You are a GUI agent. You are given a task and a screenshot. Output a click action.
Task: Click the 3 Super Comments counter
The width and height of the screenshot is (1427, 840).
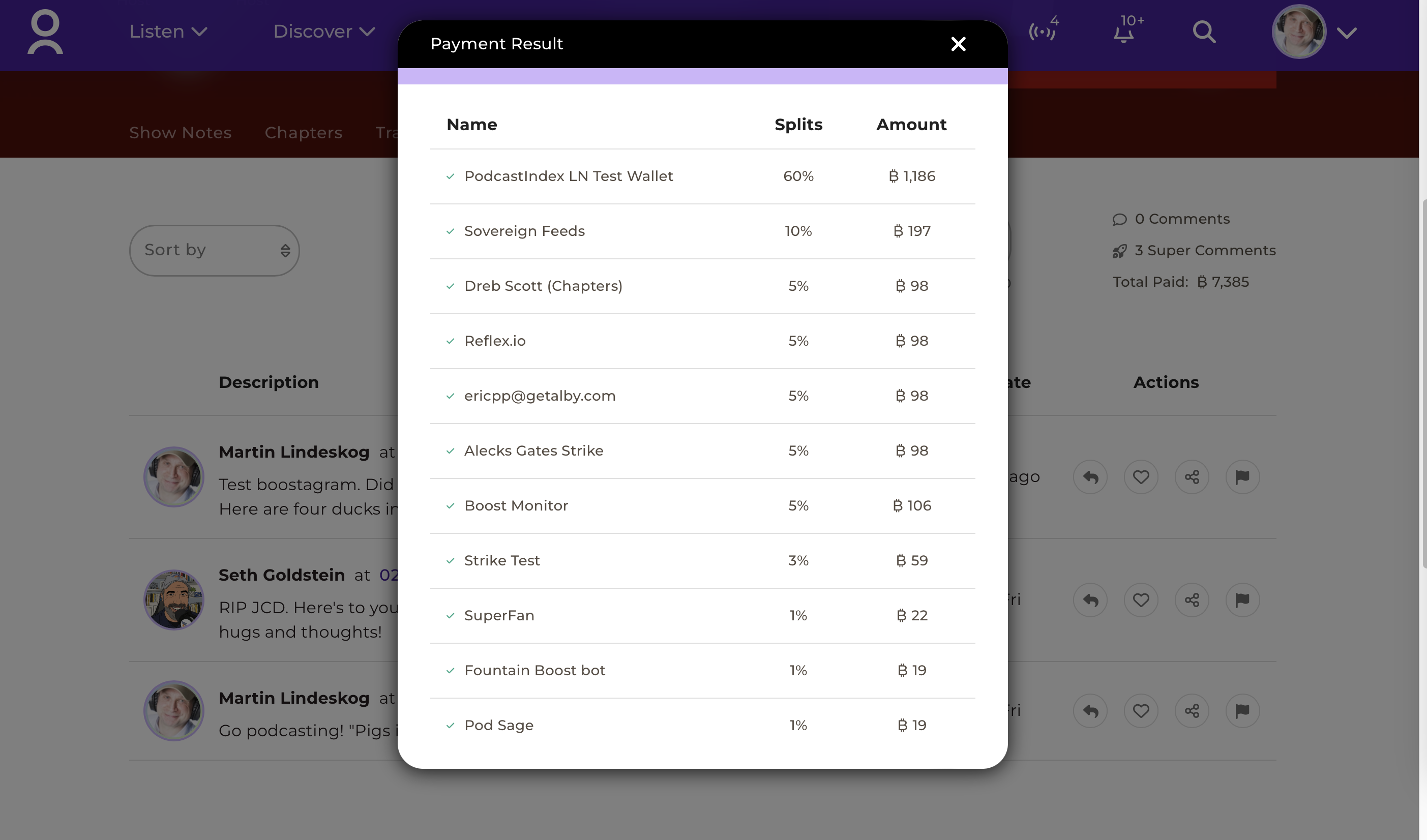point(1194,251)
